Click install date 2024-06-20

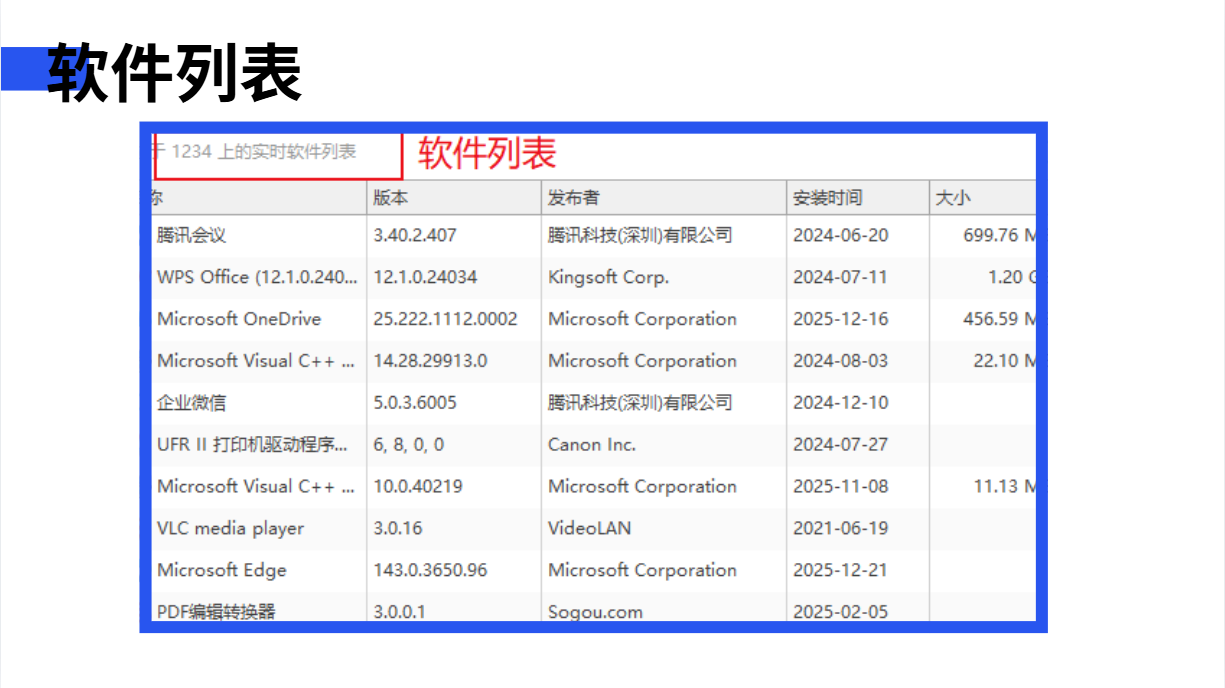pos(841,235)
